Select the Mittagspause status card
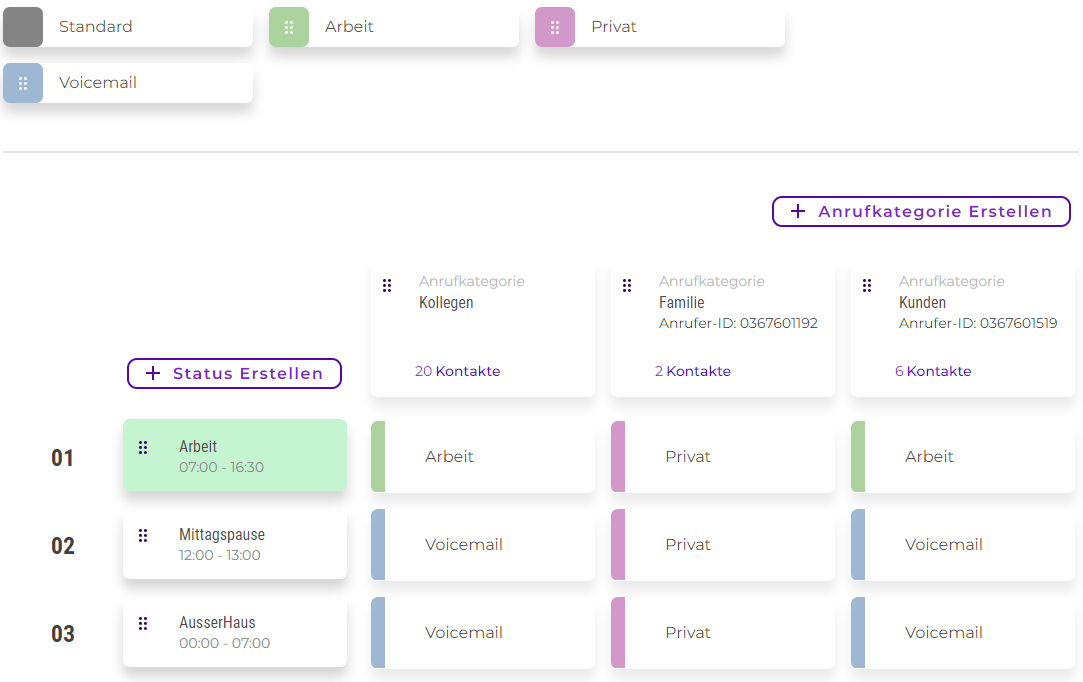 235,545
